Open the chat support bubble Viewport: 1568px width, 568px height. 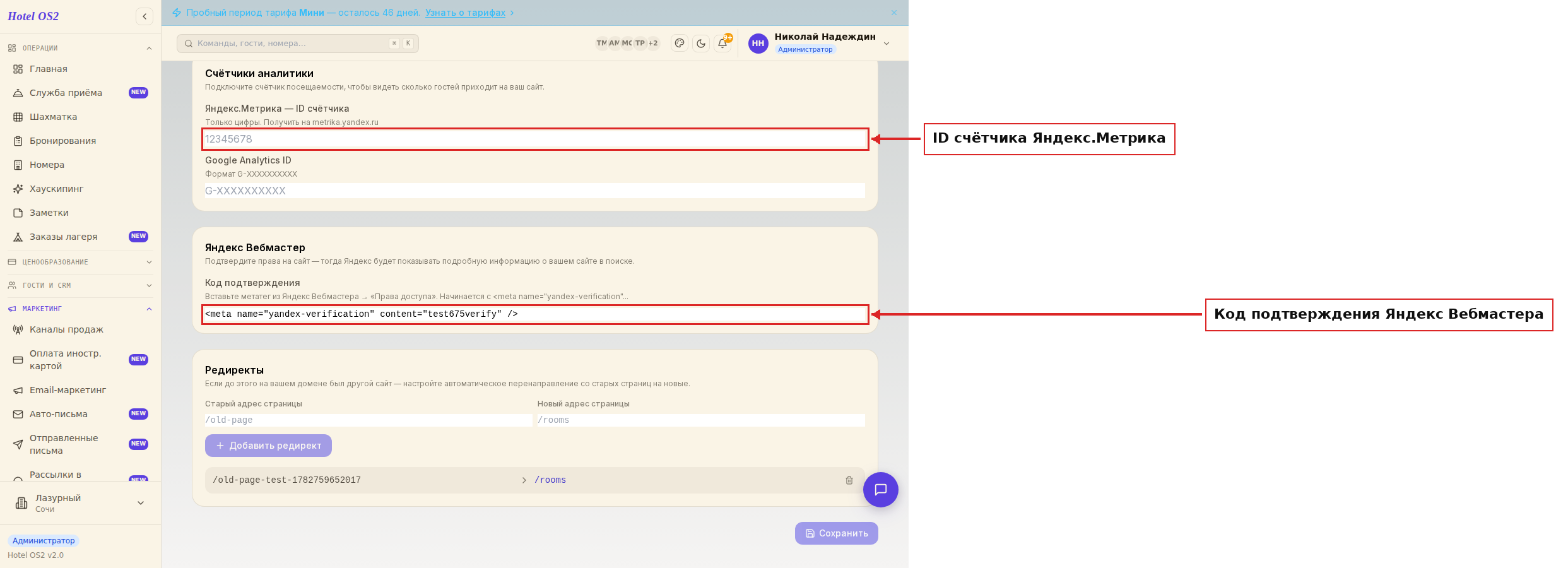881,490
